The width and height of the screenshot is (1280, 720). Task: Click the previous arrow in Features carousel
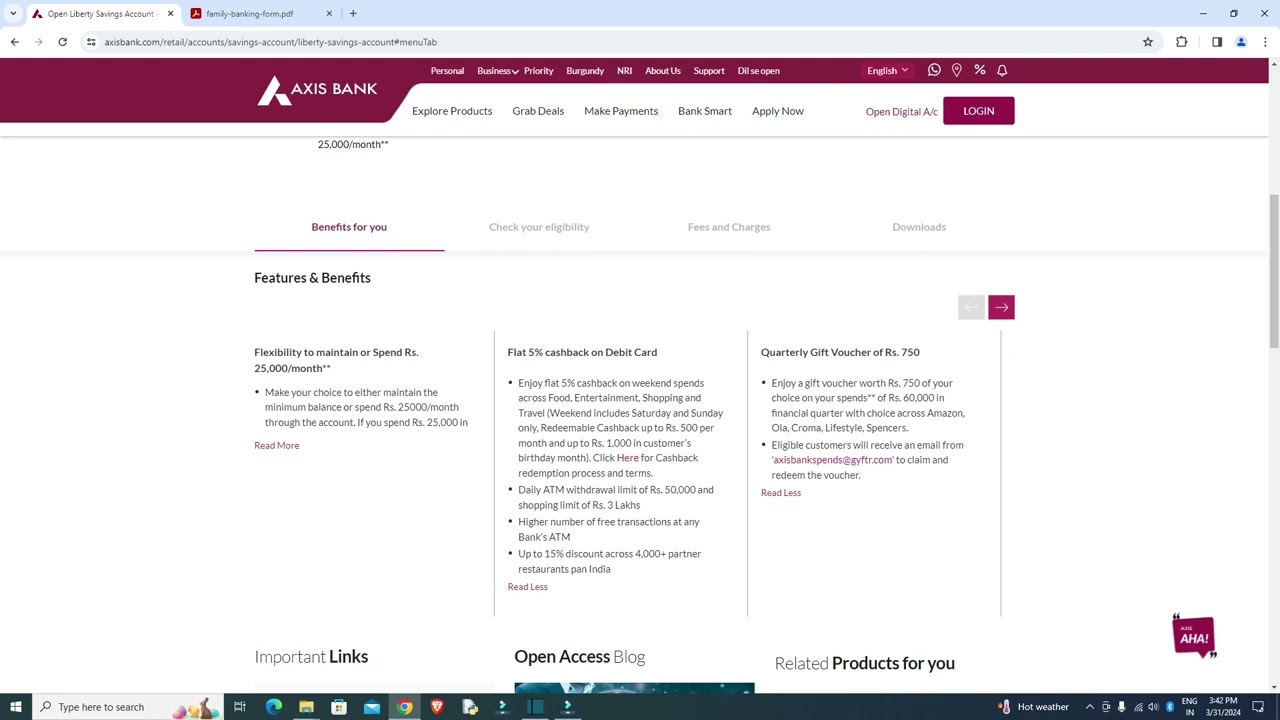tap(971, 307)
